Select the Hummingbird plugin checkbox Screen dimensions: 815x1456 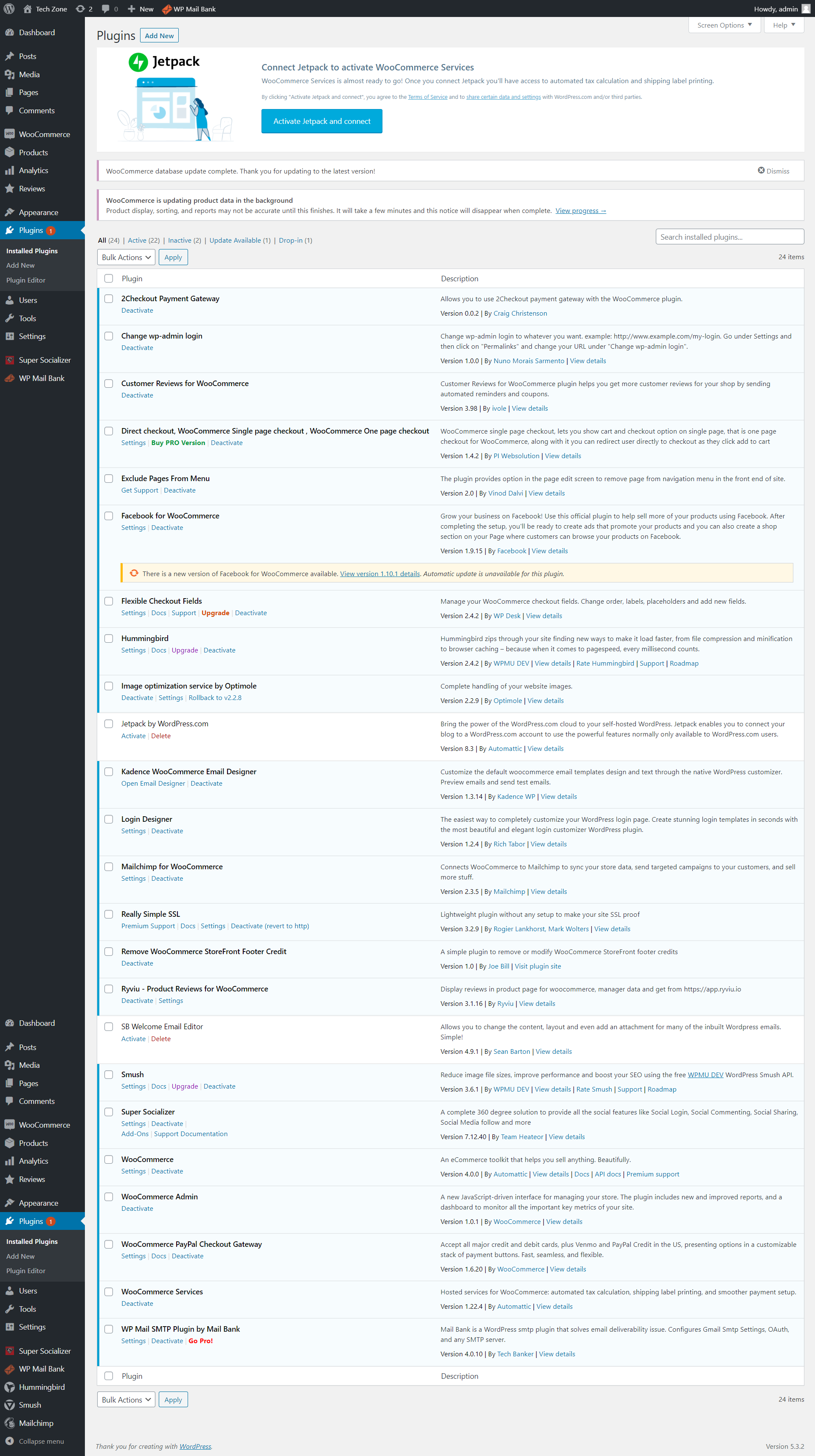pos(109,638)
